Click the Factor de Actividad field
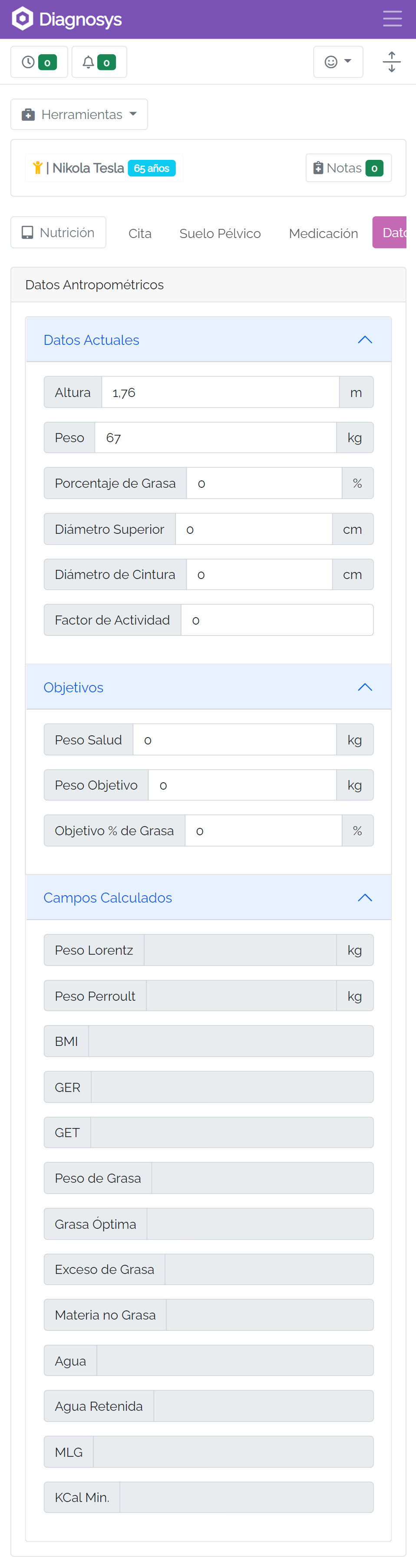Image resolution: width=416 pixels, height=1568 pixels. pyautogui.click(x=277, y=620)
